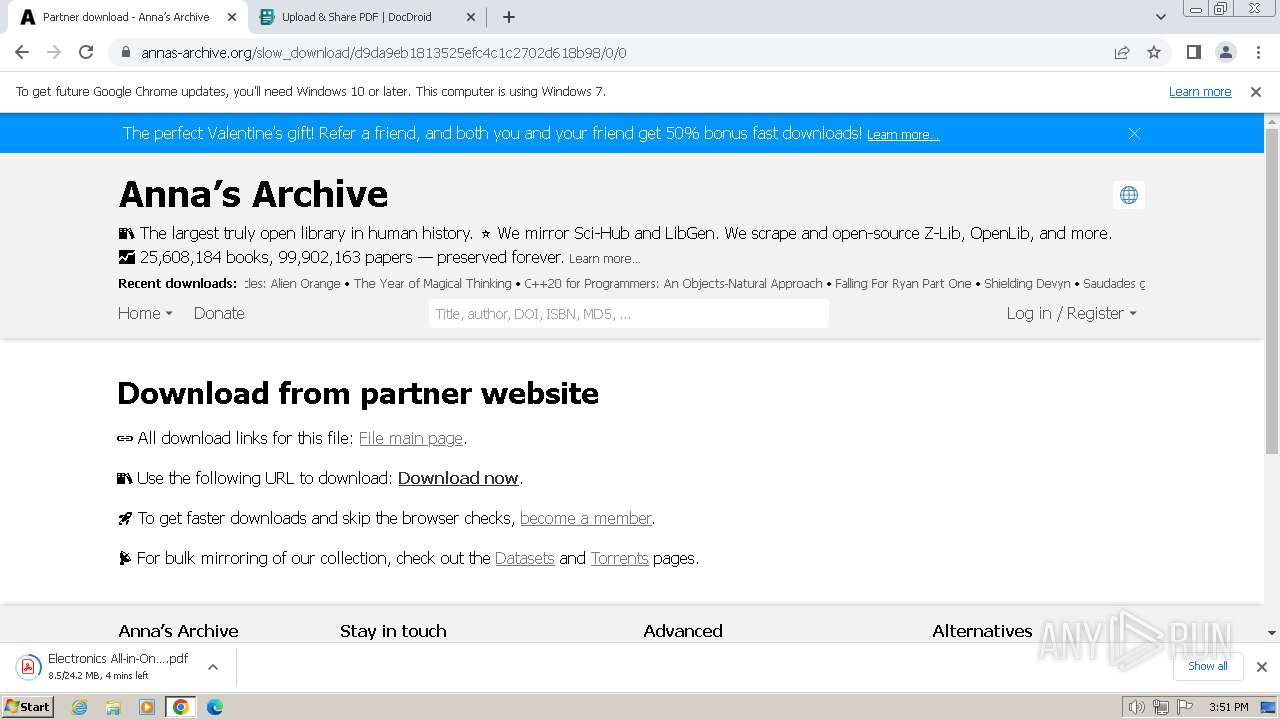Expand the download item options chevron

click(x=213, y=666)
